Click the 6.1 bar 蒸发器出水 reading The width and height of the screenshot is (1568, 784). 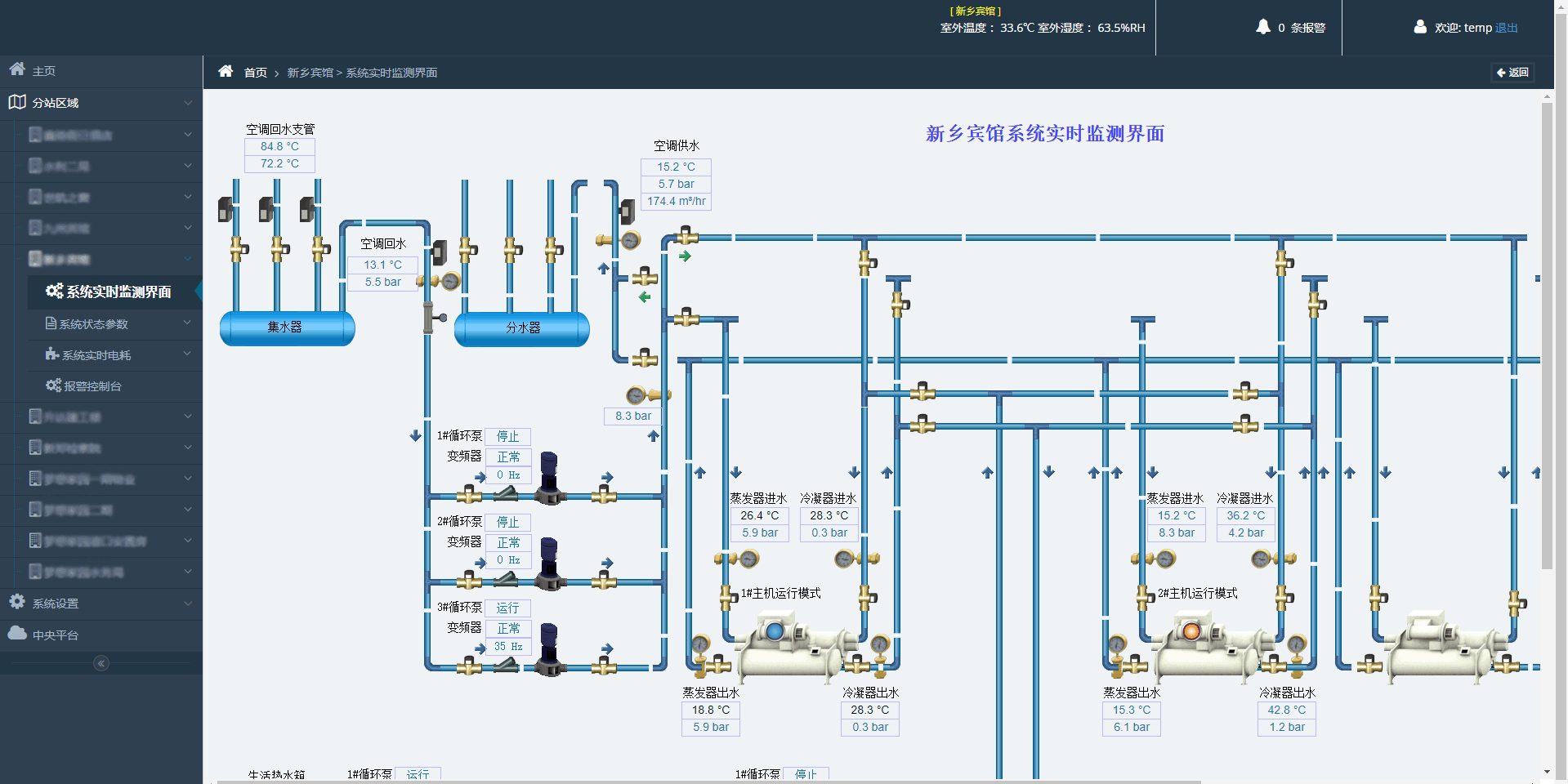click(1132, 727)
